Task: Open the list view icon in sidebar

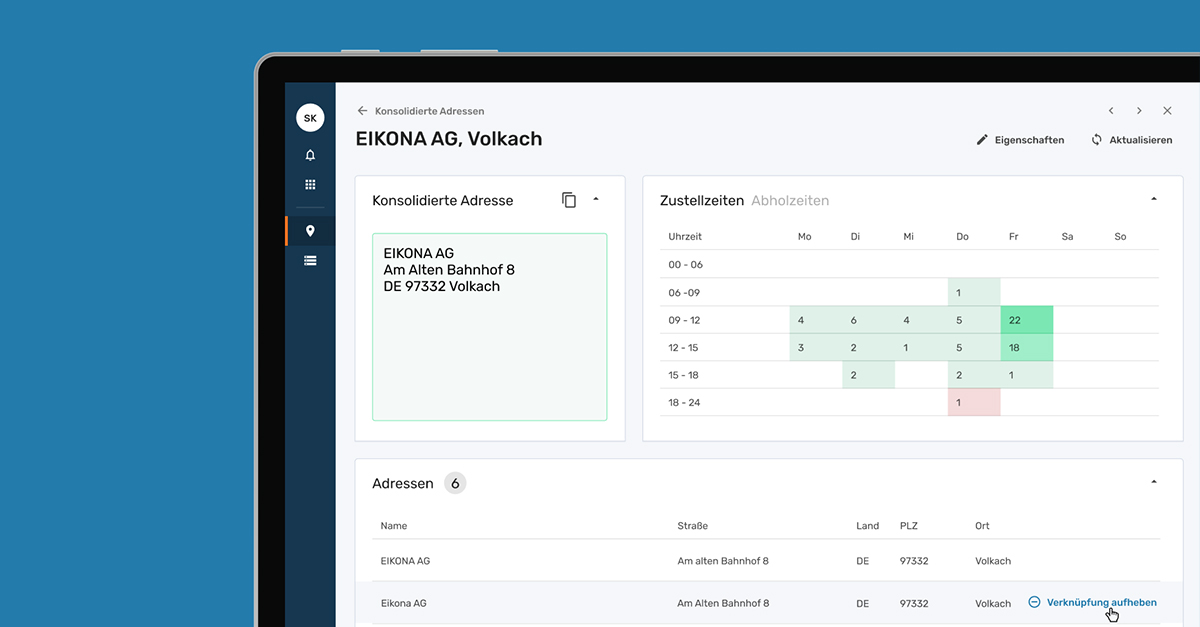Action: click(310, 260)
